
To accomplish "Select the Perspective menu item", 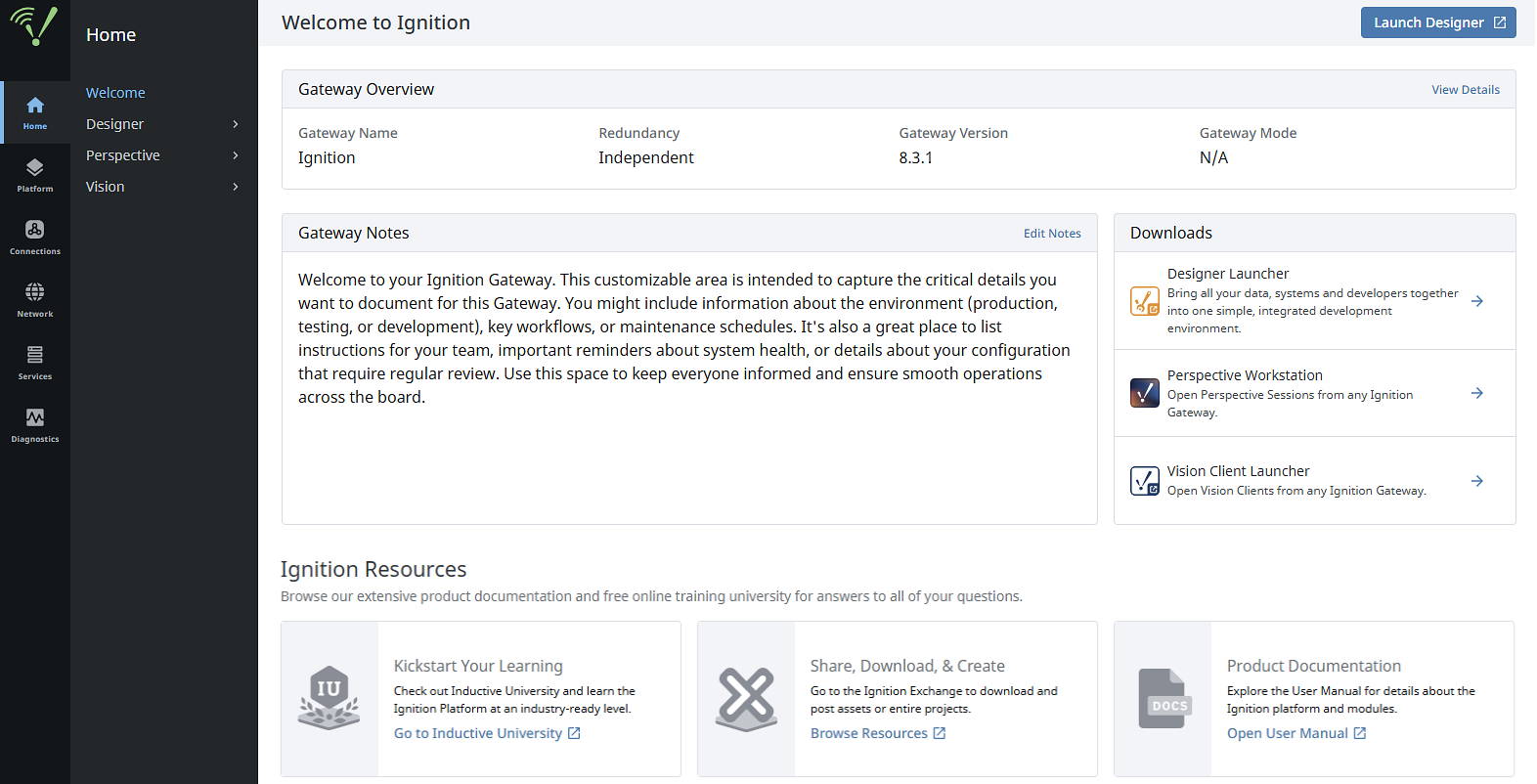I will 123,155.
